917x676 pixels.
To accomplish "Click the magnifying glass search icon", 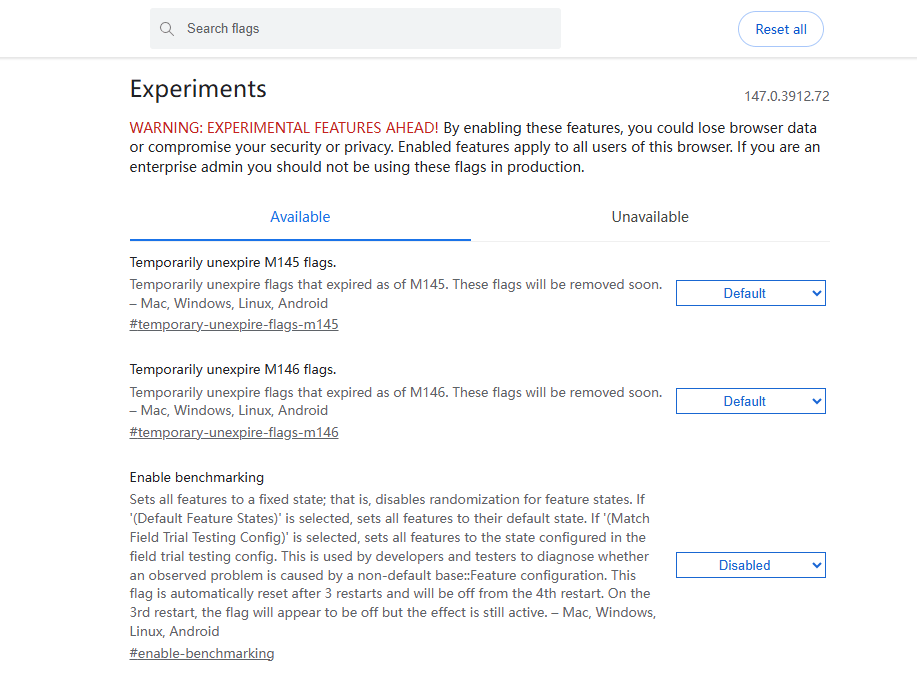I will [167, 29].
